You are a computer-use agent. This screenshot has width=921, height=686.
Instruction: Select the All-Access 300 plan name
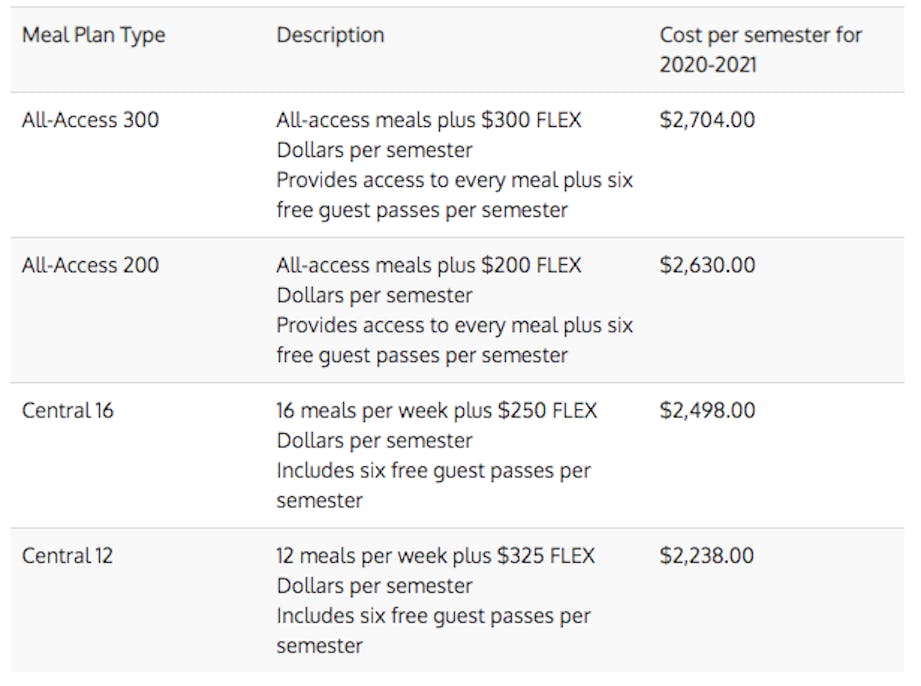pyautogui.click(x=90, y=120)
